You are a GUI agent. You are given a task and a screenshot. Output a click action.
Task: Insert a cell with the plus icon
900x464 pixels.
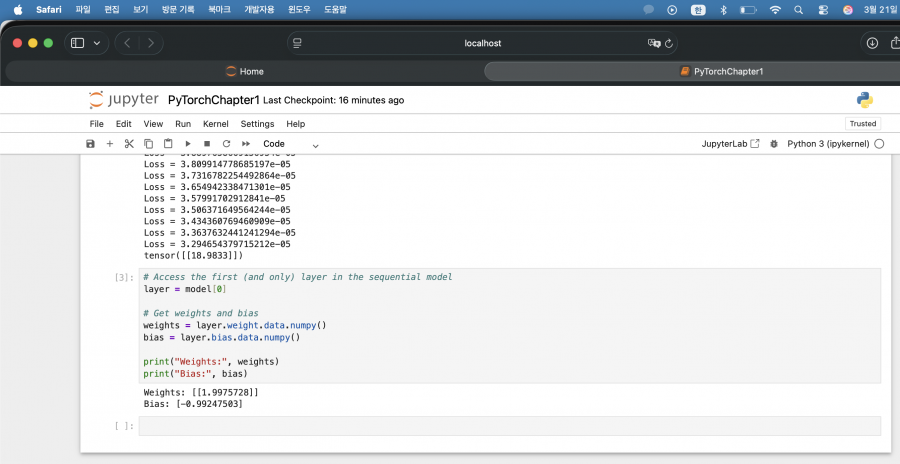pyautogui.click(x=110, y=144)
